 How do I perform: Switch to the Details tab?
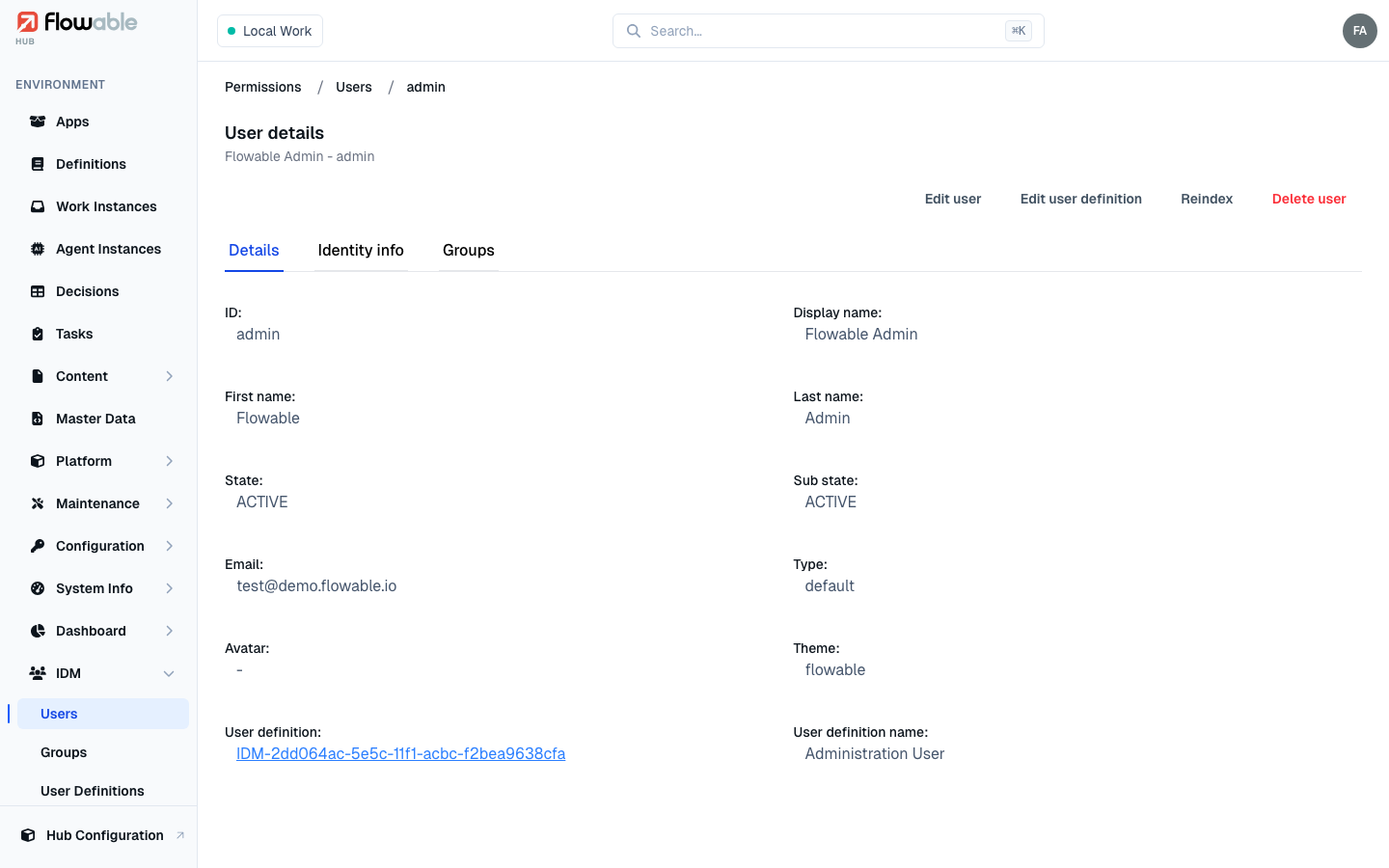254,250
